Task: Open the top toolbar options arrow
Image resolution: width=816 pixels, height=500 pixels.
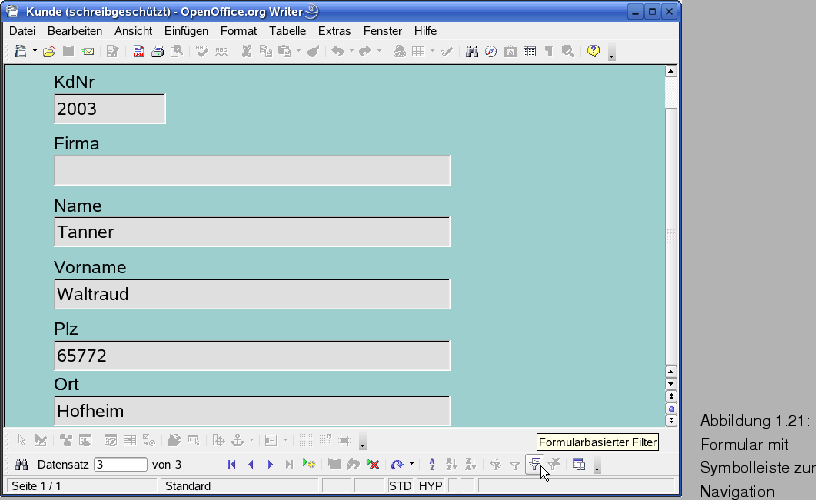Action: coord(611,54)
